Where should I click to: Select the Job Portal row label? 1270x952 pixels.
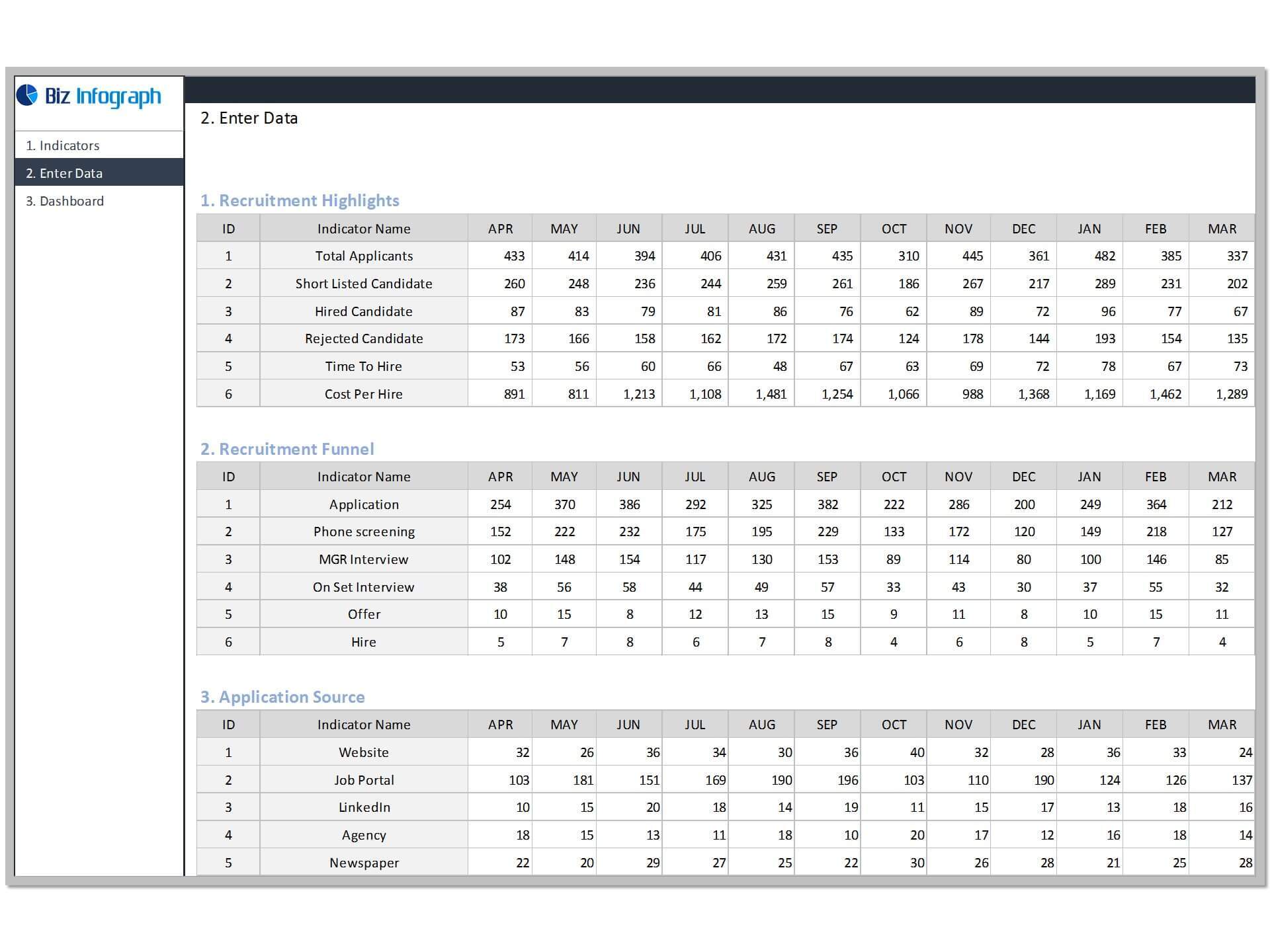(364, 780)
